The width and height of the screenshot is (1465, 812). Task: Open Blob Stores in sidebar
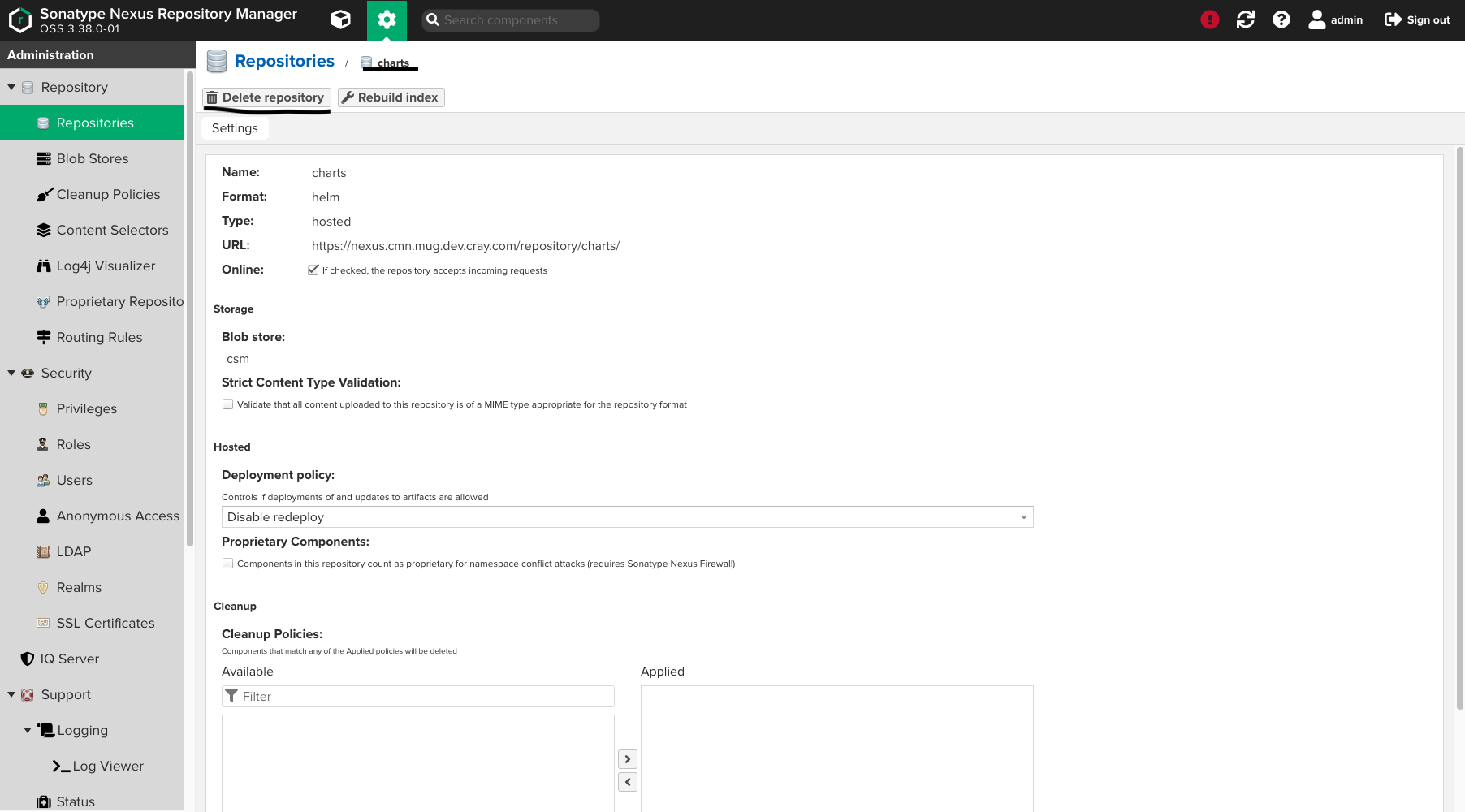(92, 158)
